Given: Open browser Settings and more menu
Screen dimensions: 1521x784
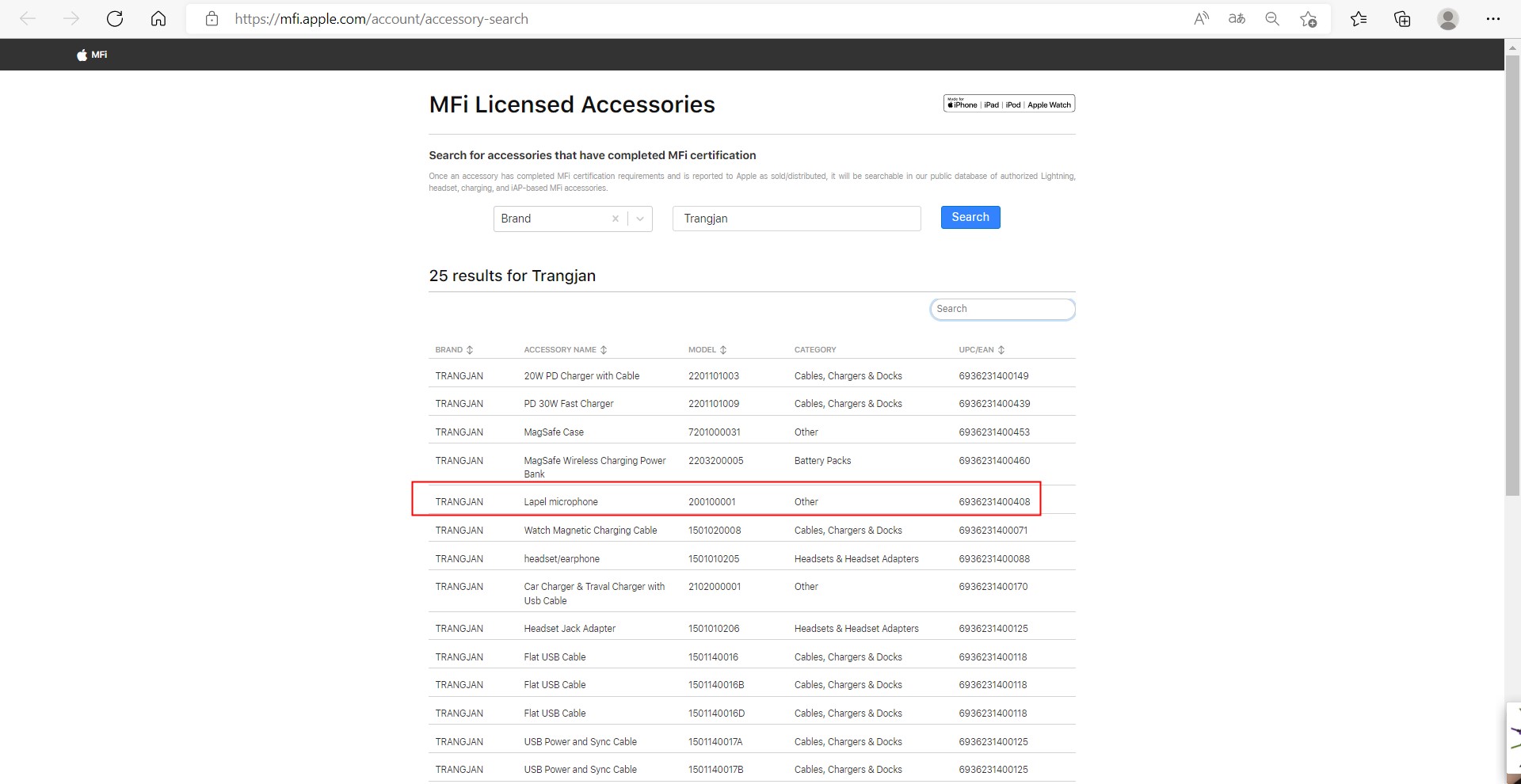Looking at the screenshot, I should [x=1492, y=19].
